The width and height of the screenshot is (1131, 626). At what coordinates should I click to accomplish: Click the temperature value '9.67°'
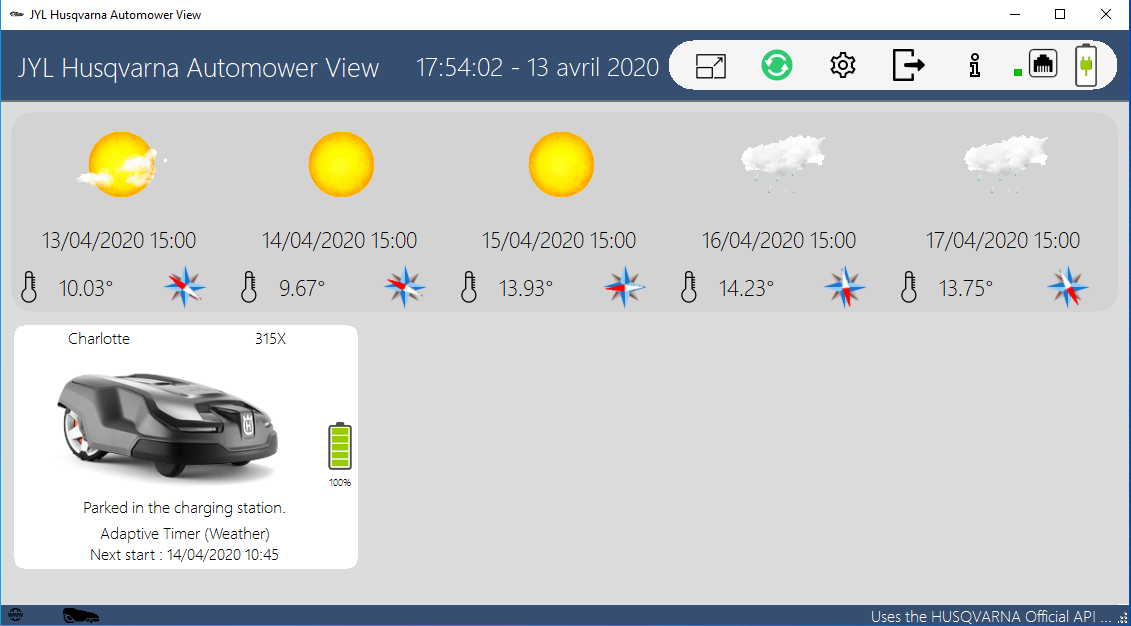point(302,288)
